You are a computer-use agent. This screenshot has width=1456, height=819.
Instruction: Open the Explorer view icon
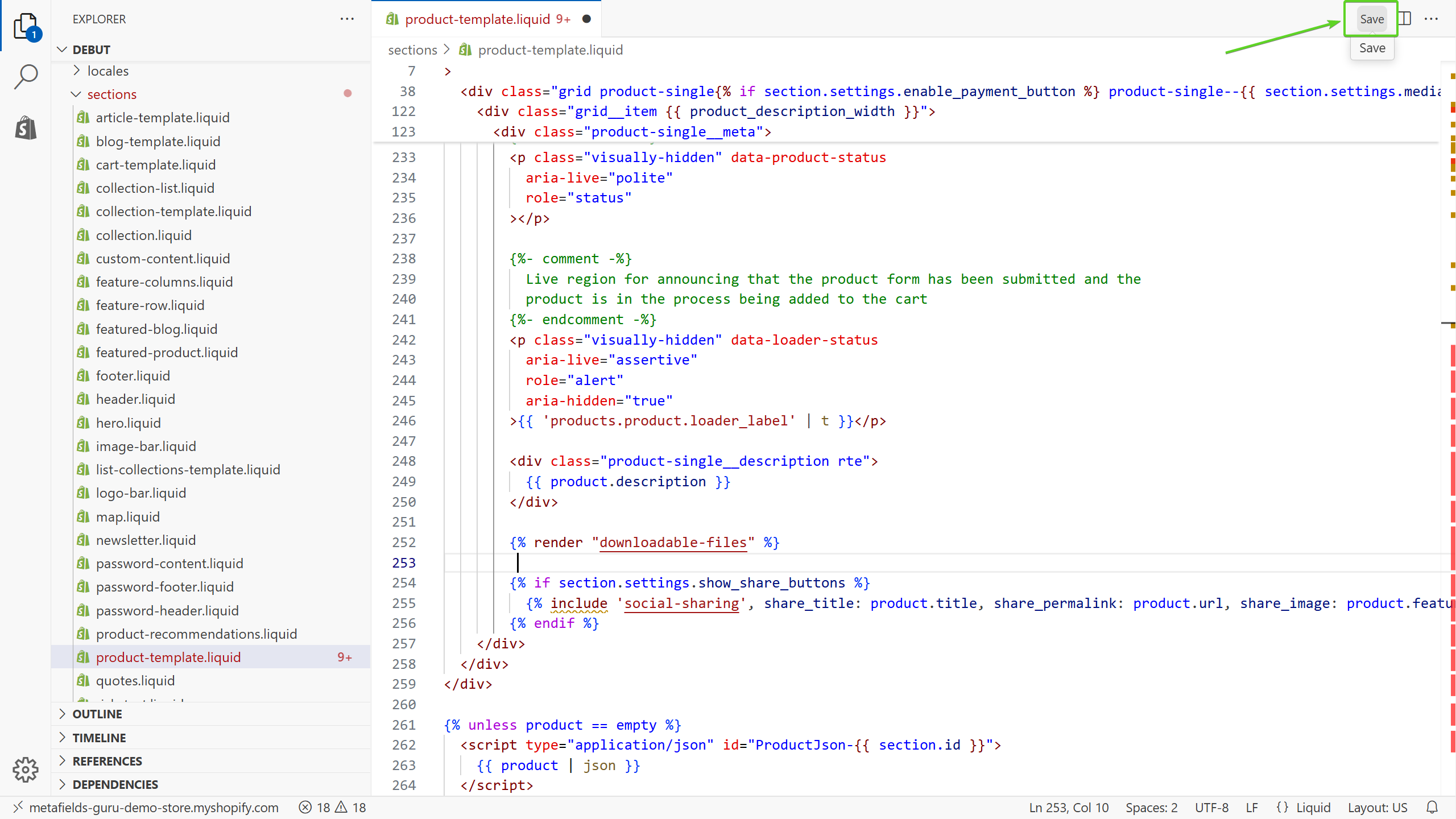(26, 26)
